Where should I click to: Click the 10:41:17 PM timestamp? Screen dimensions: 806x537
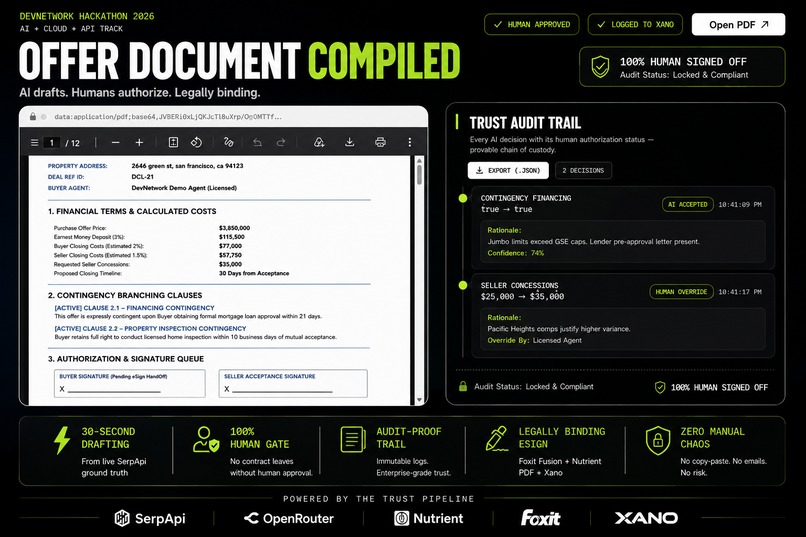[740, 292]
